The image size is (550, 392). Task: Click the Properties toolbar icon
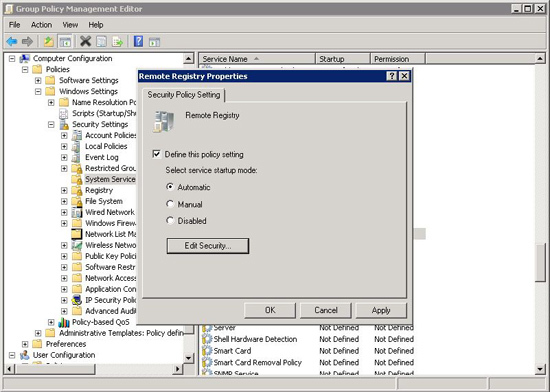[x=101, y=42]
